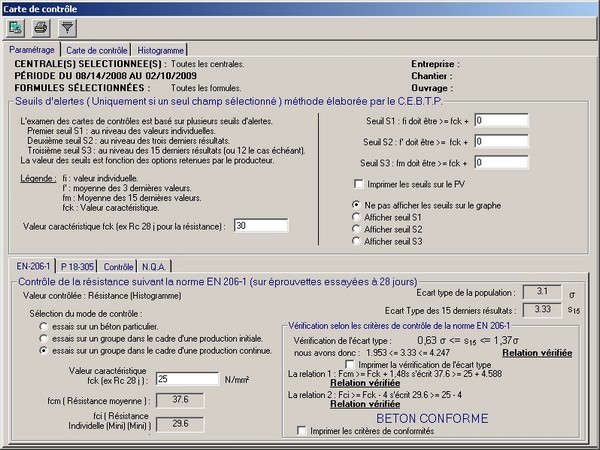
Task: Open the Contrôle sub-tab
Action: point(120,267)
